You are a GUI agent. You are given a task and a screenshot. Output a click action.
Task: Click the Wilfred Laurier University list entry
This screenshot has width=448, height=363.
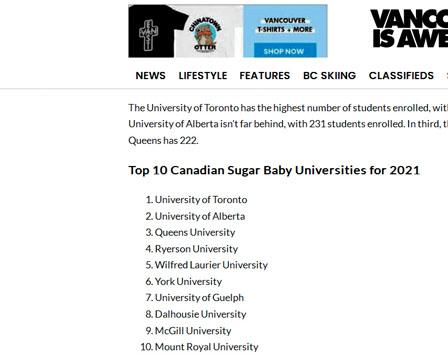211,265
